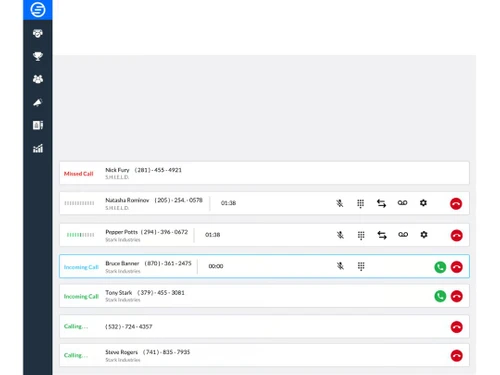The width and height of the screenshot is (500, 375).
Task: Answer the Bruce Banner incoming call
Action: point(440,267)
